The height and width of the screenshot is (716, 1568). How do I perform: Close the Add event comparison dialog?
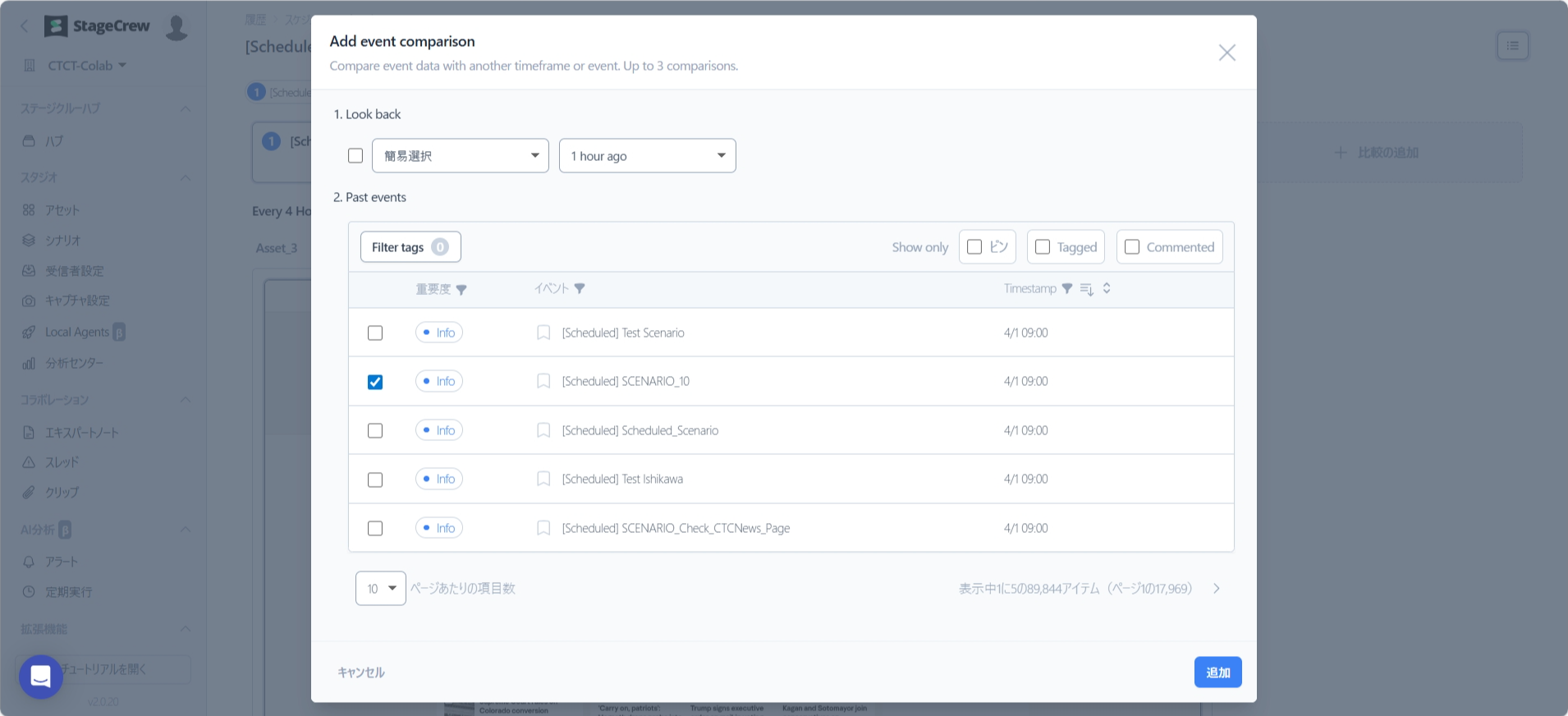pyautogui.click(x=1226, y=53)
